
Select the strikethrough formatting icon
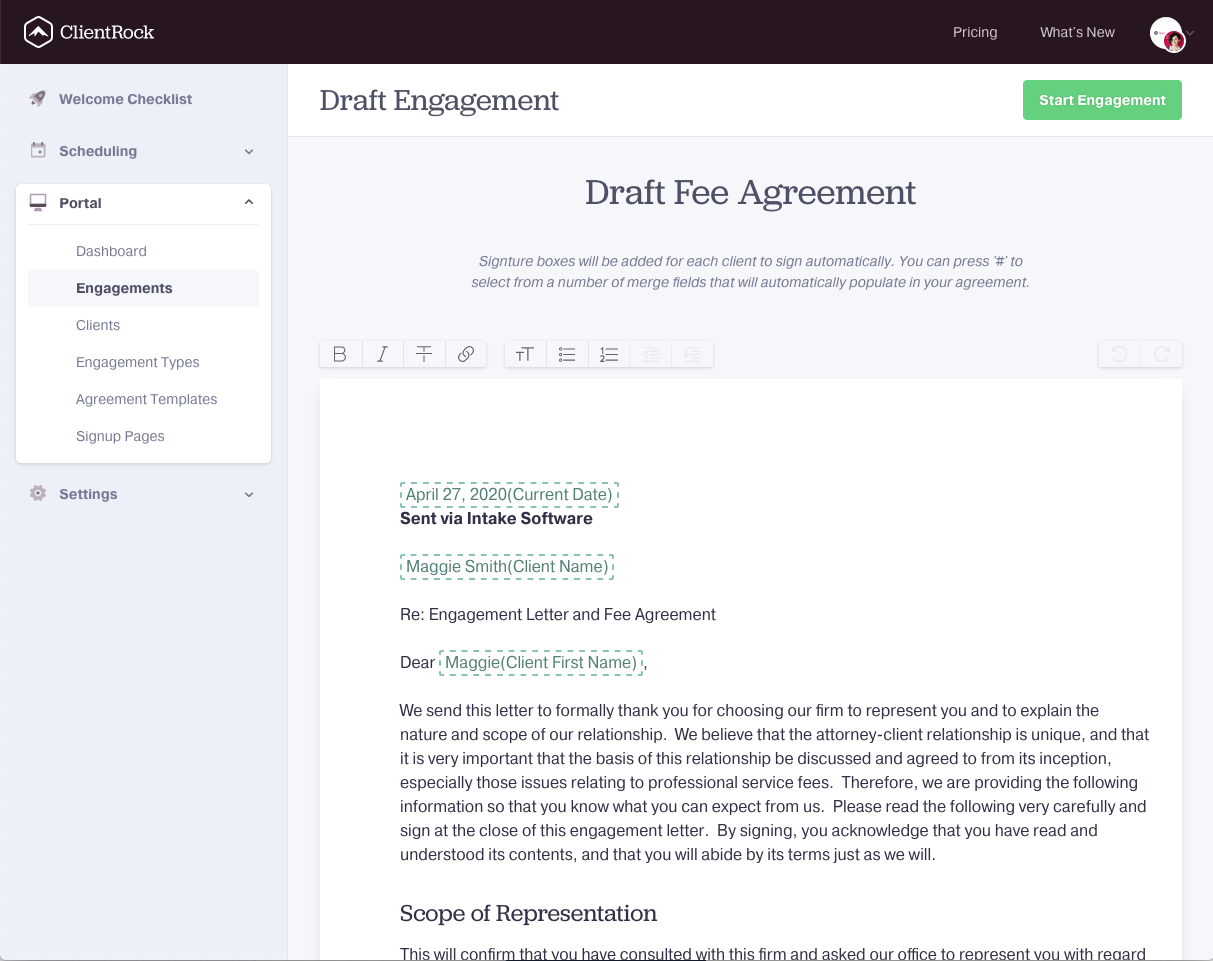[x=424, y=353]
